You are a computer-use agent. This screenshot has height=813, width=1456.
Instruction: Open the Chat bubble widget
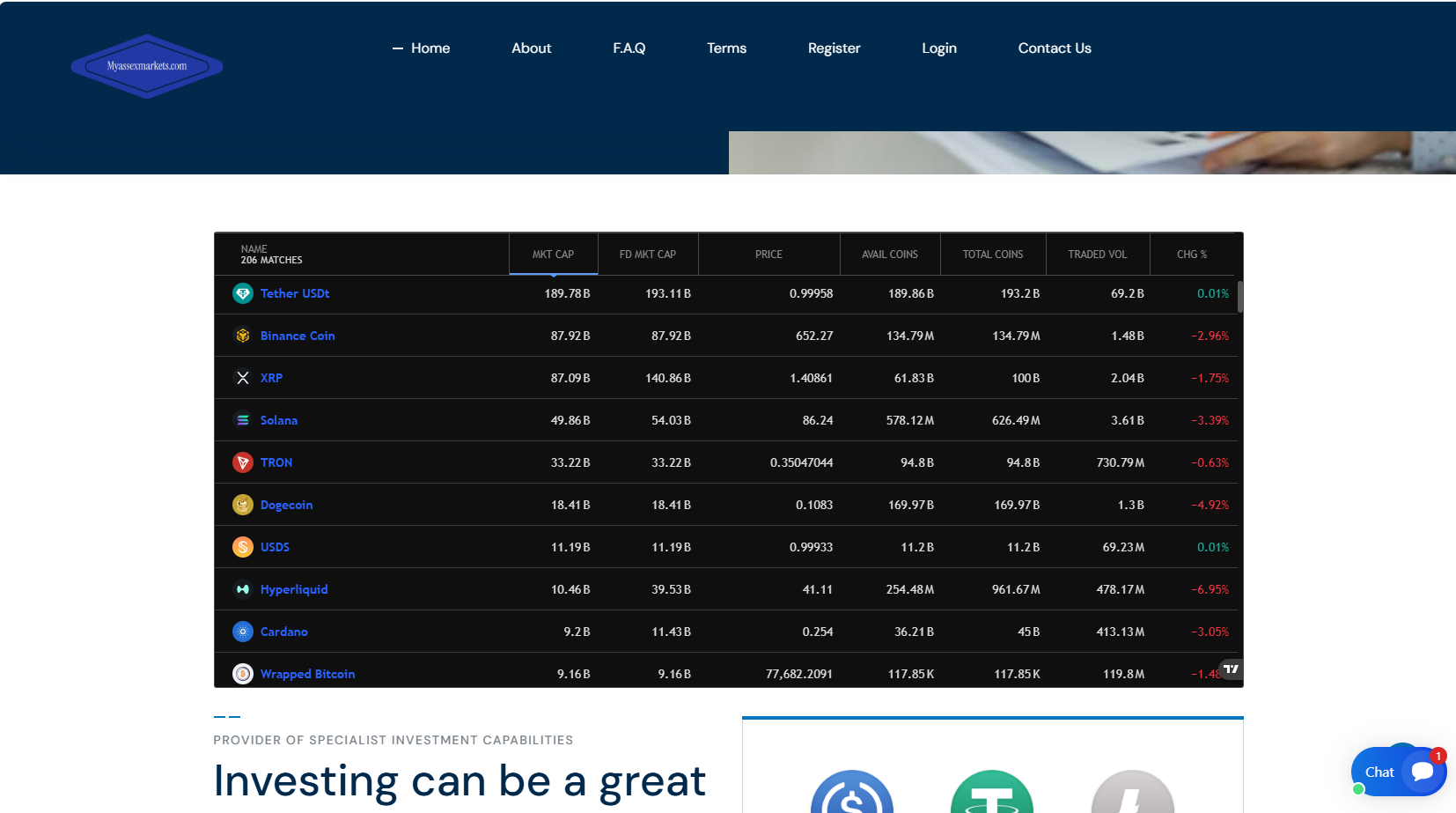1398,772
